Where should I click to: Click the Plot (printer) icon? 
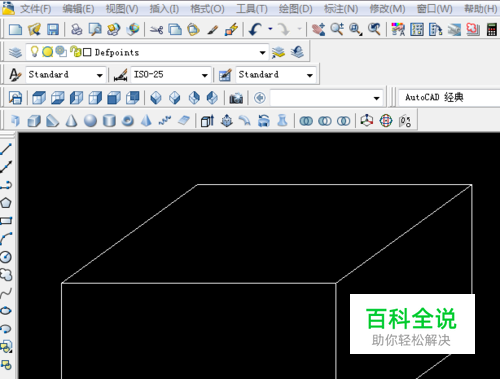click(76, 30)
